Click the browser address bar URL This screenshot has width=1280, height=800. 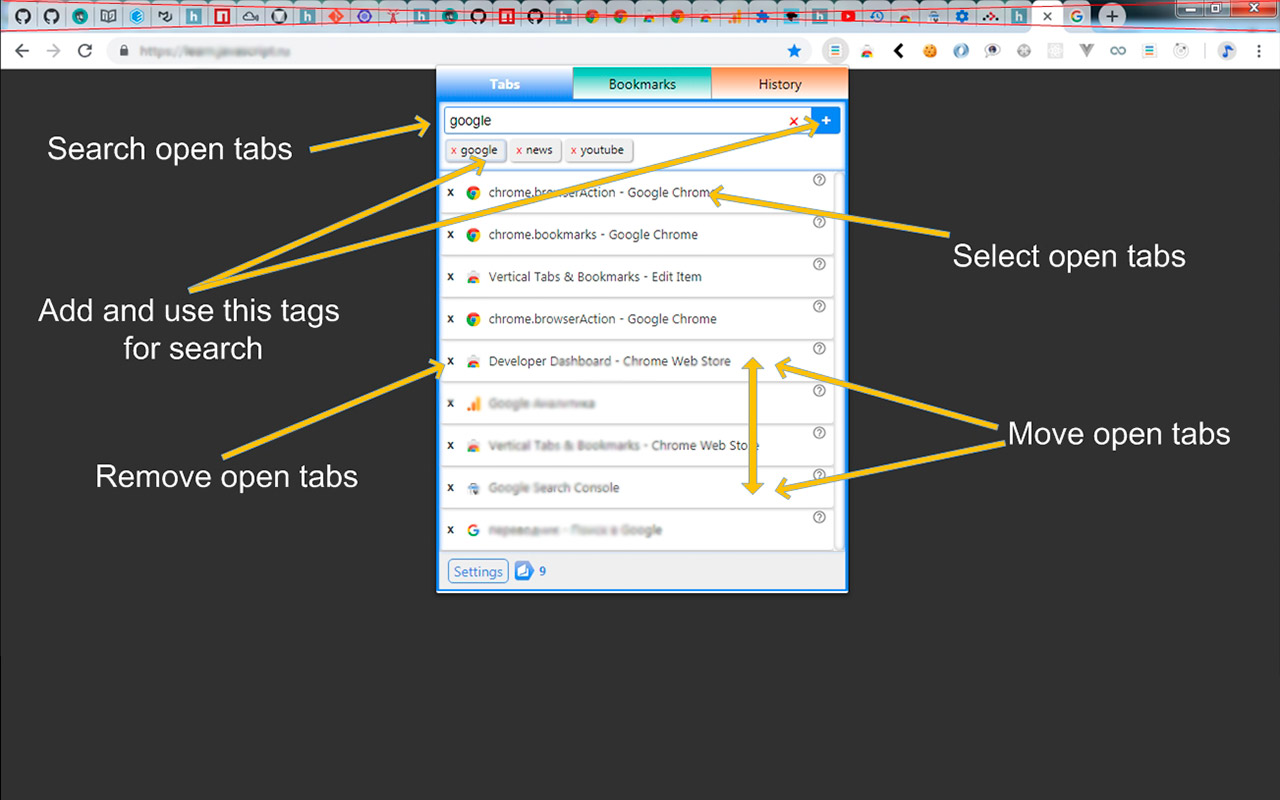(215, 50)
